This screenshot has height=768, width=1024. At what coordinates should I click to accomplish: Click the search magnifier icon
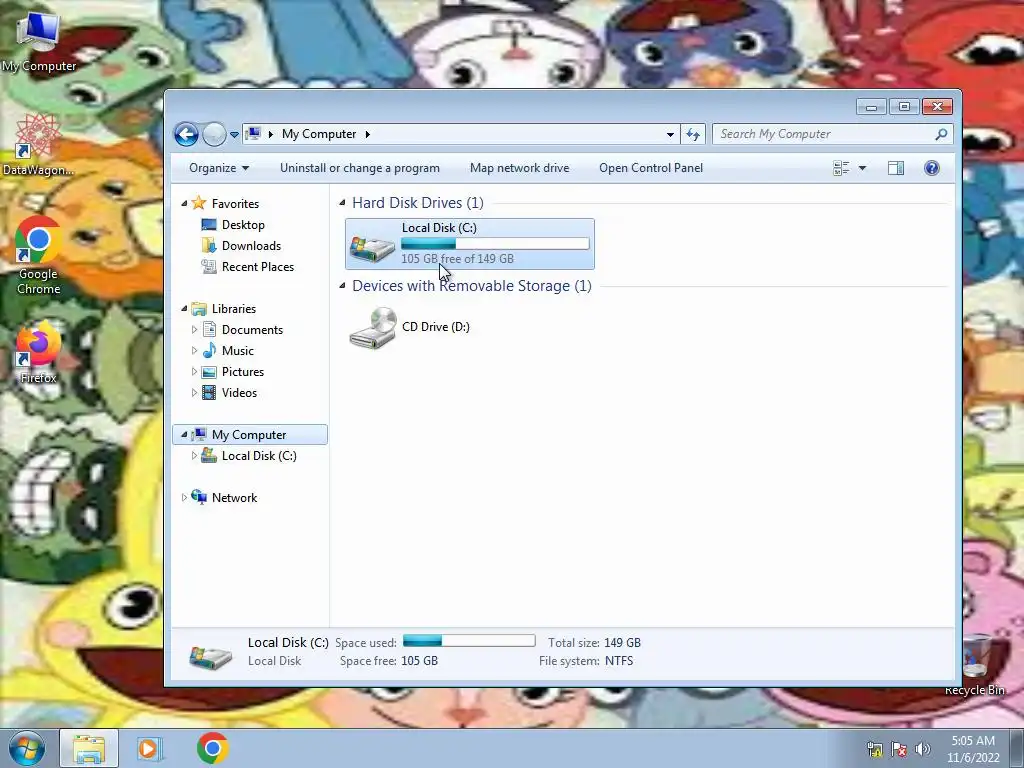click(x=941, y=134)
